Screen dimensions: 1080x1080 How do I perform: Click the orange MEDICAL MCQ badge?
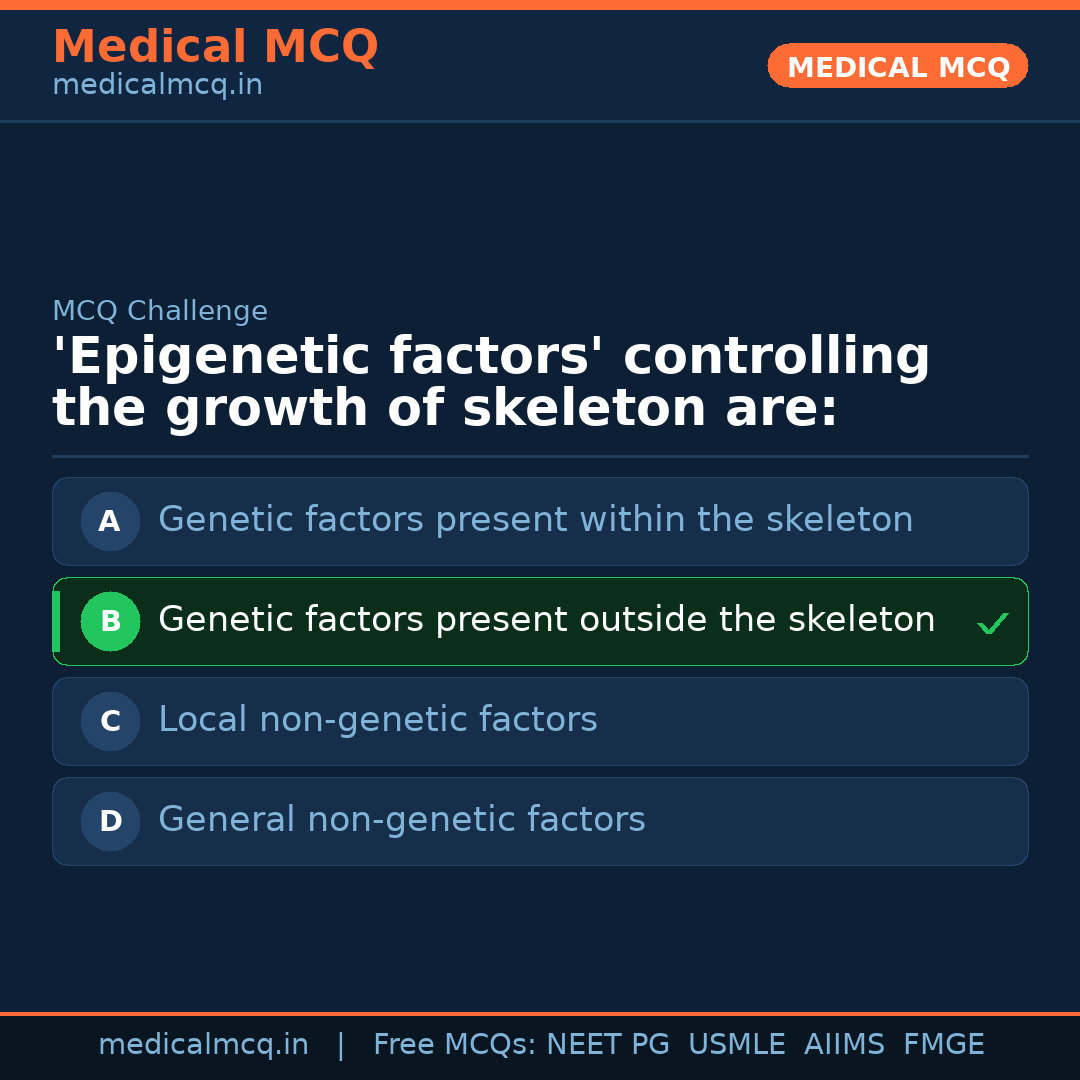pos(897,67)
